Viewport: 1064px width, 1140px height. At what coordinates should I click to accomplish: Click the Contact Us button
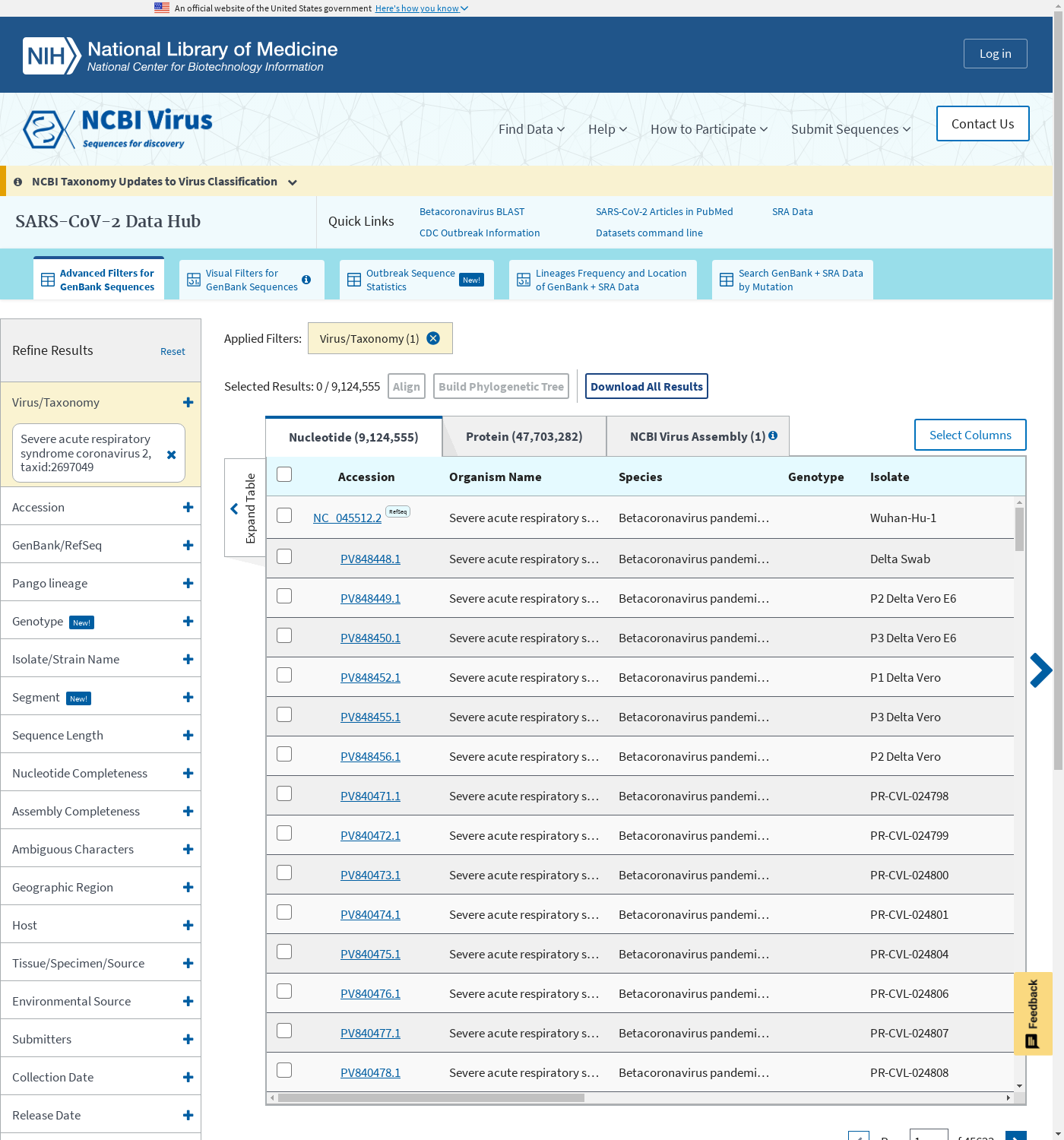983,123
